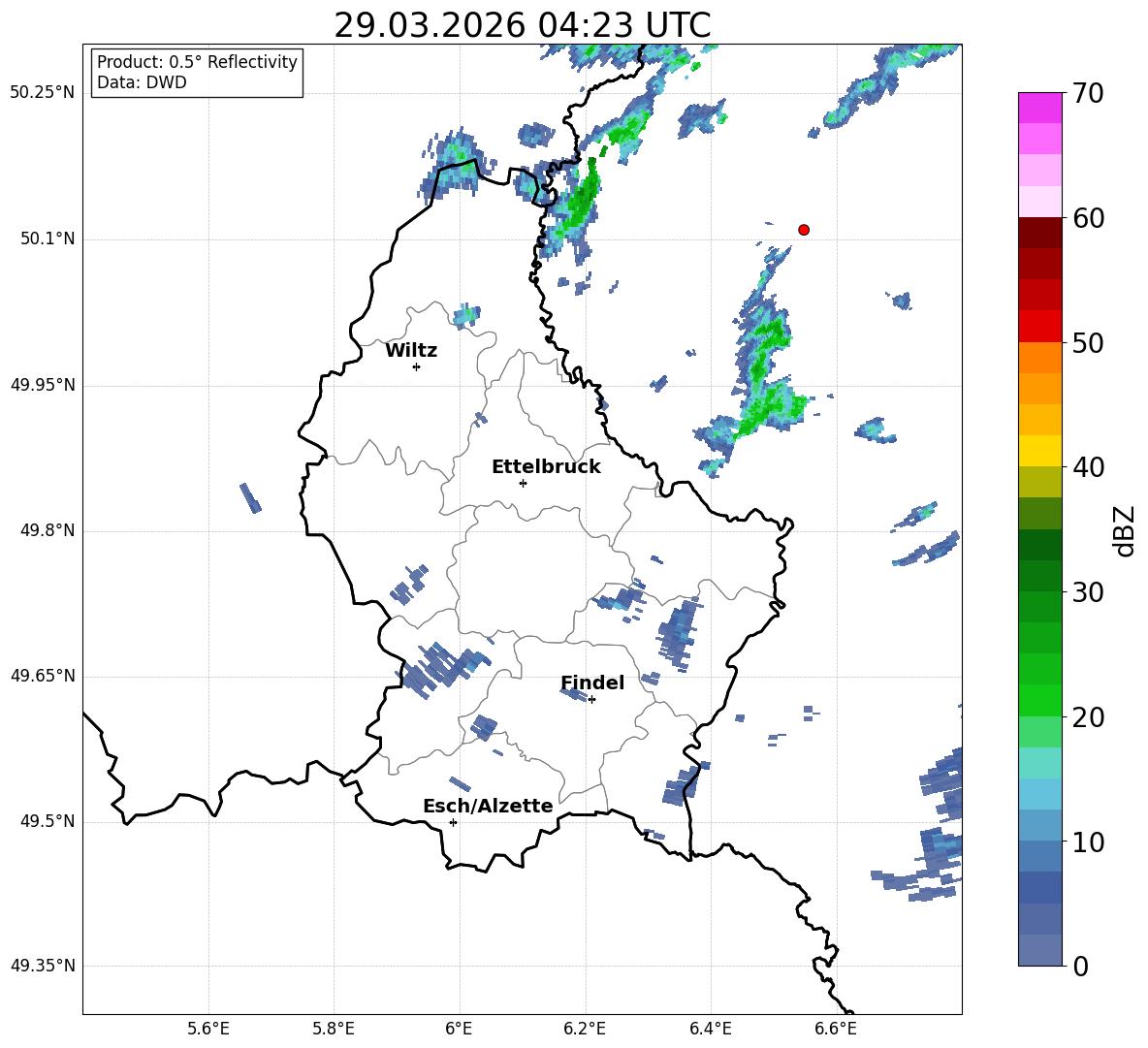Click the Findel station cross marker
This screenshot has width=1148, height=1048.
click(591, 699)
